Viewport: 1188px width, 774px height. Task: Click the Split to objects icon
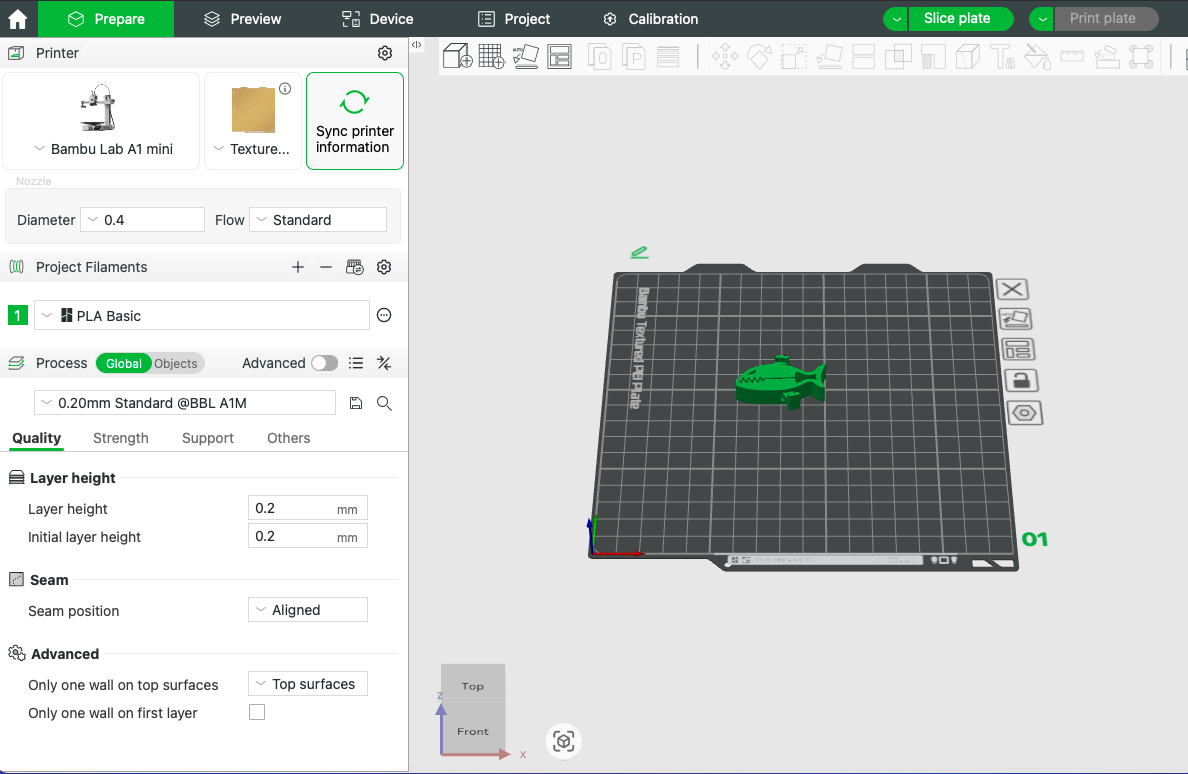pyautogui.click(x=599, y=57)
